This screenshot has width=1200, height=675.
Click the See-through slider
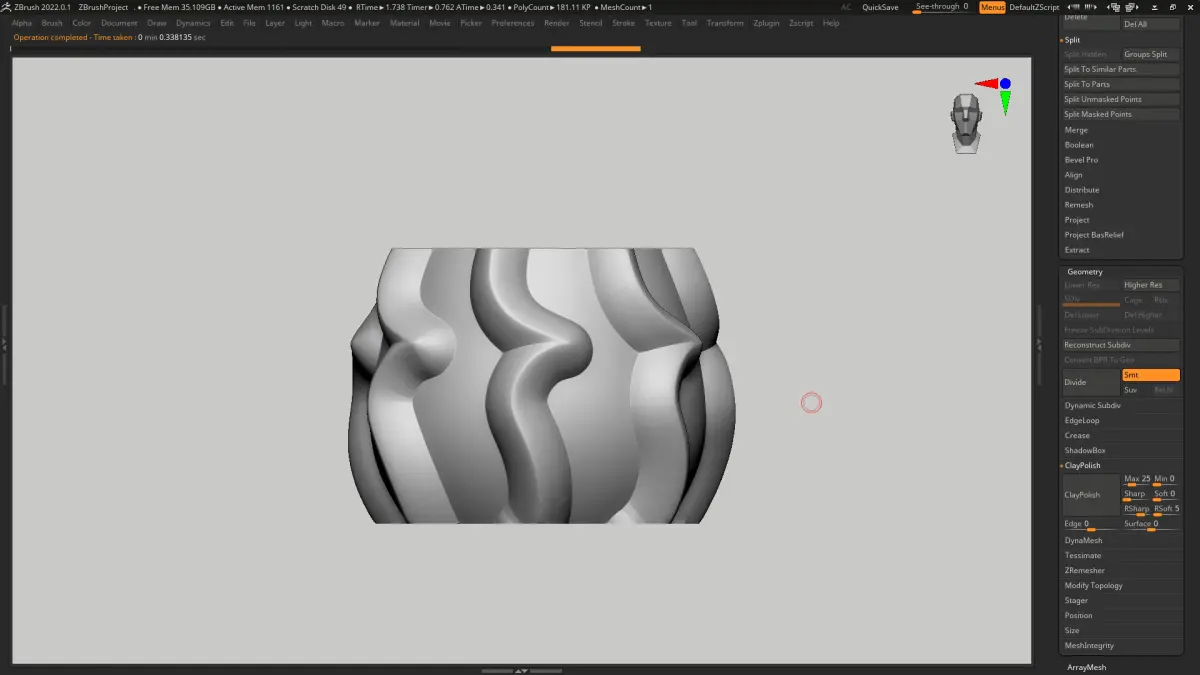pos(941,7)
